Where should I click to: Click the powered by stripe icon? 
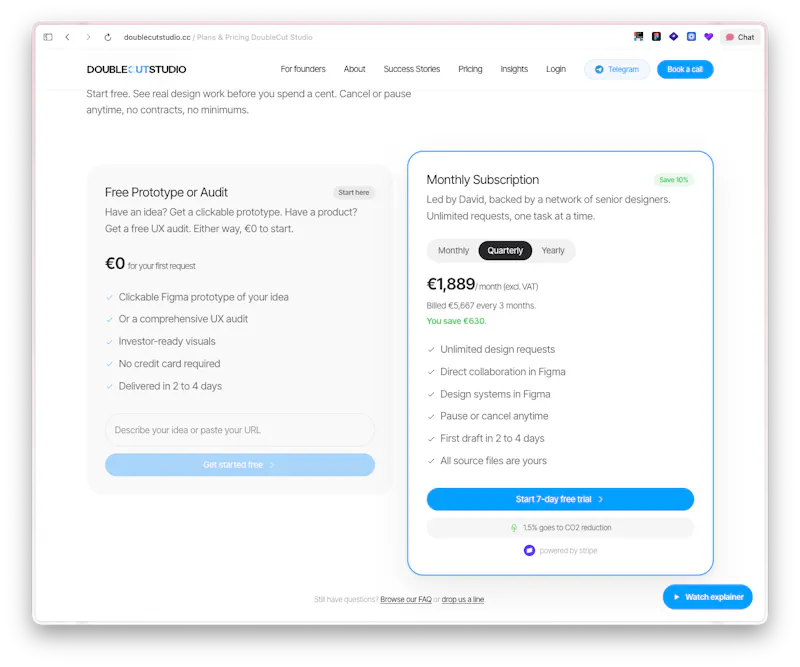tap(529, 551)
